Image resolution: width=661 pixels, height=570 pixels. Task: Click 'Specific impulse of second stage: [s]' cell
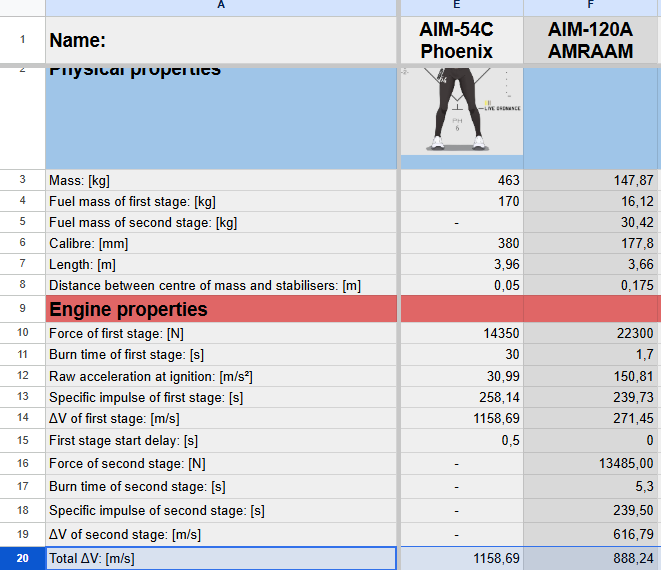[x=221, y=511]
